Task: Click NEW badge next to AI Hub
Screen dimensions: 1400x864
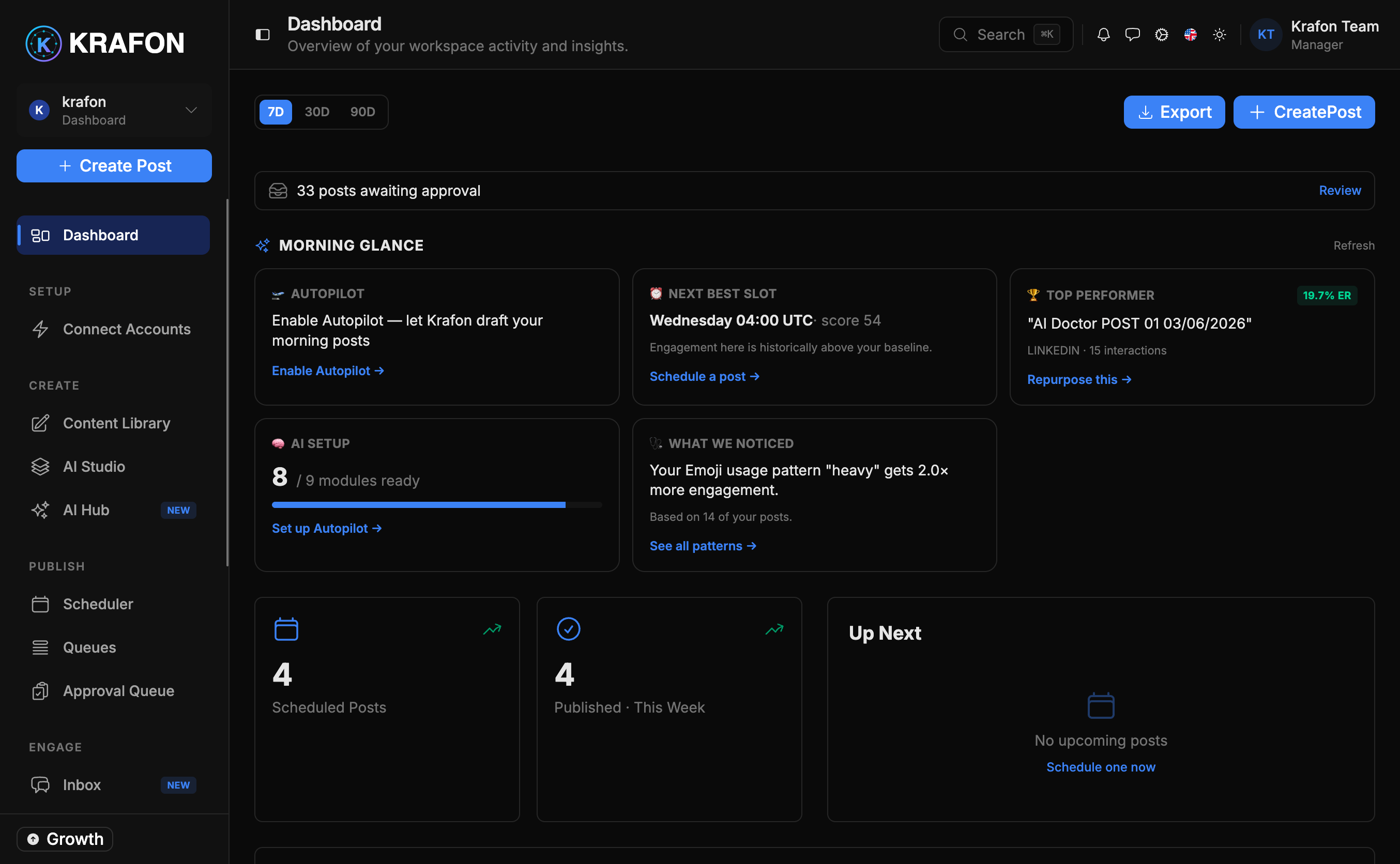Action: pos(178,510)
